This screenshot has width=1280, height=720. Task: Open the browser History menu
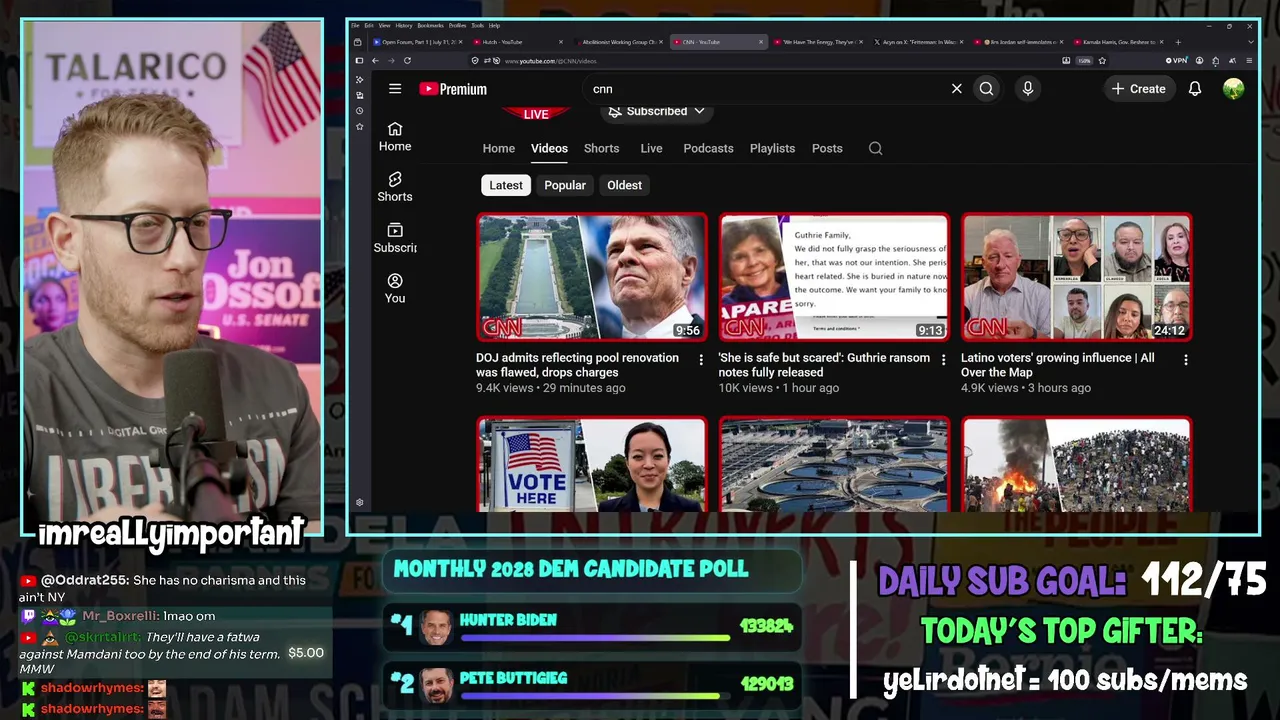tap(404, 25)
